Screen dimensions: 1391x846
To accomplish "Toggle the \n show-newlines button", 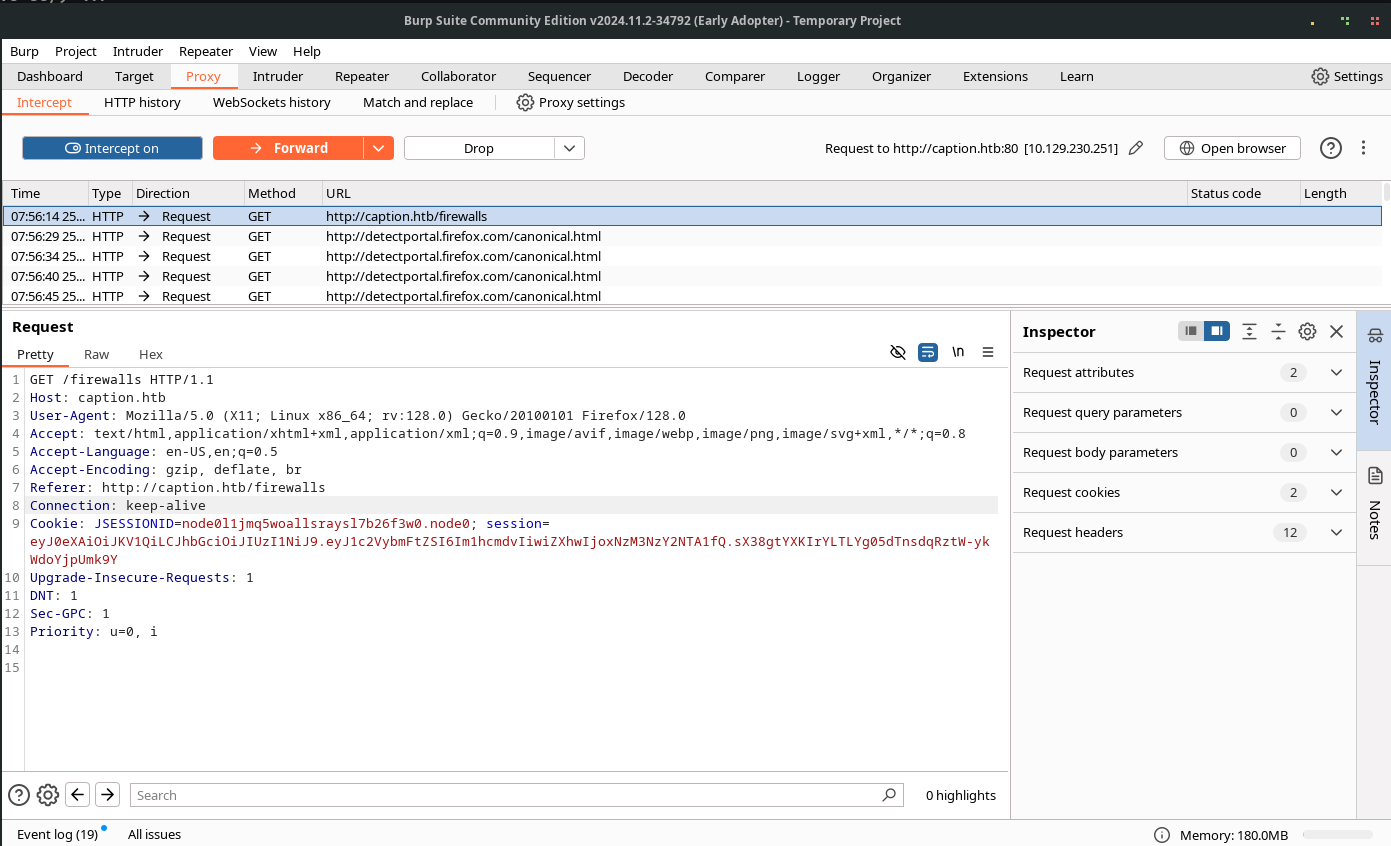I will click(x=958, y=352).
